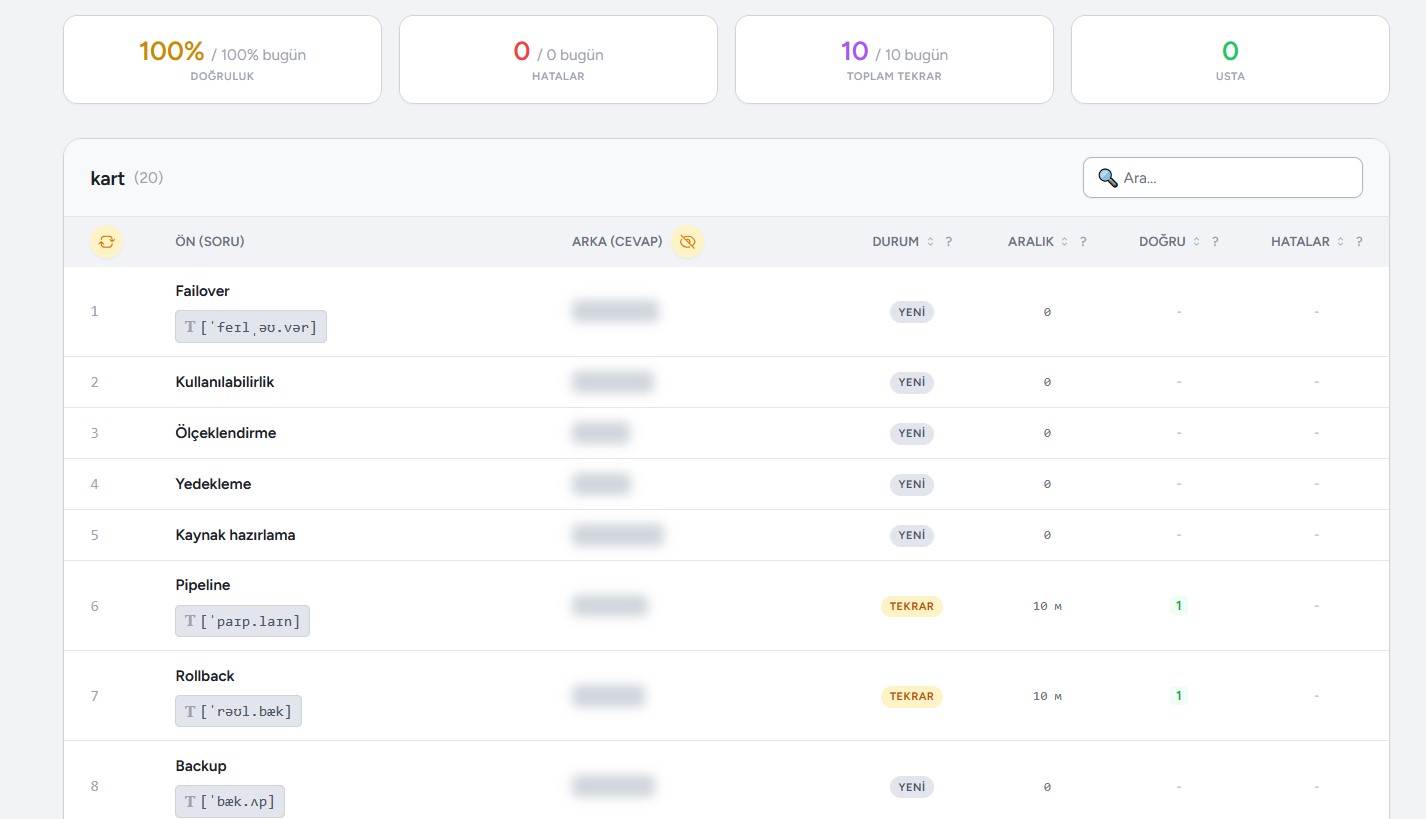Sort the table by ARALIK column
The height and width of the screenshot is (819, 1426).
pos(1064,242)
